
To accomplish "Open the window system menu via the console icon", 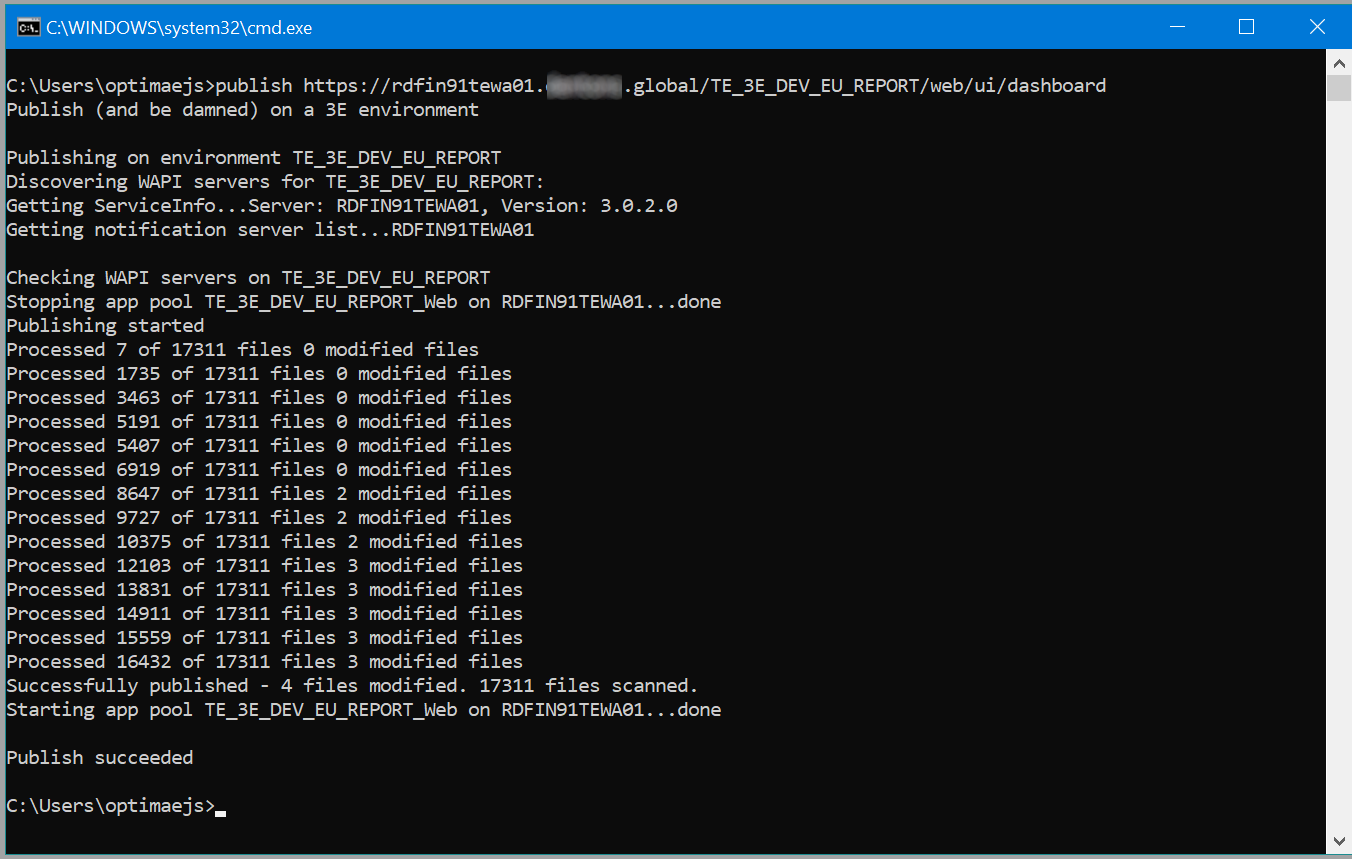I will point(28,27).
